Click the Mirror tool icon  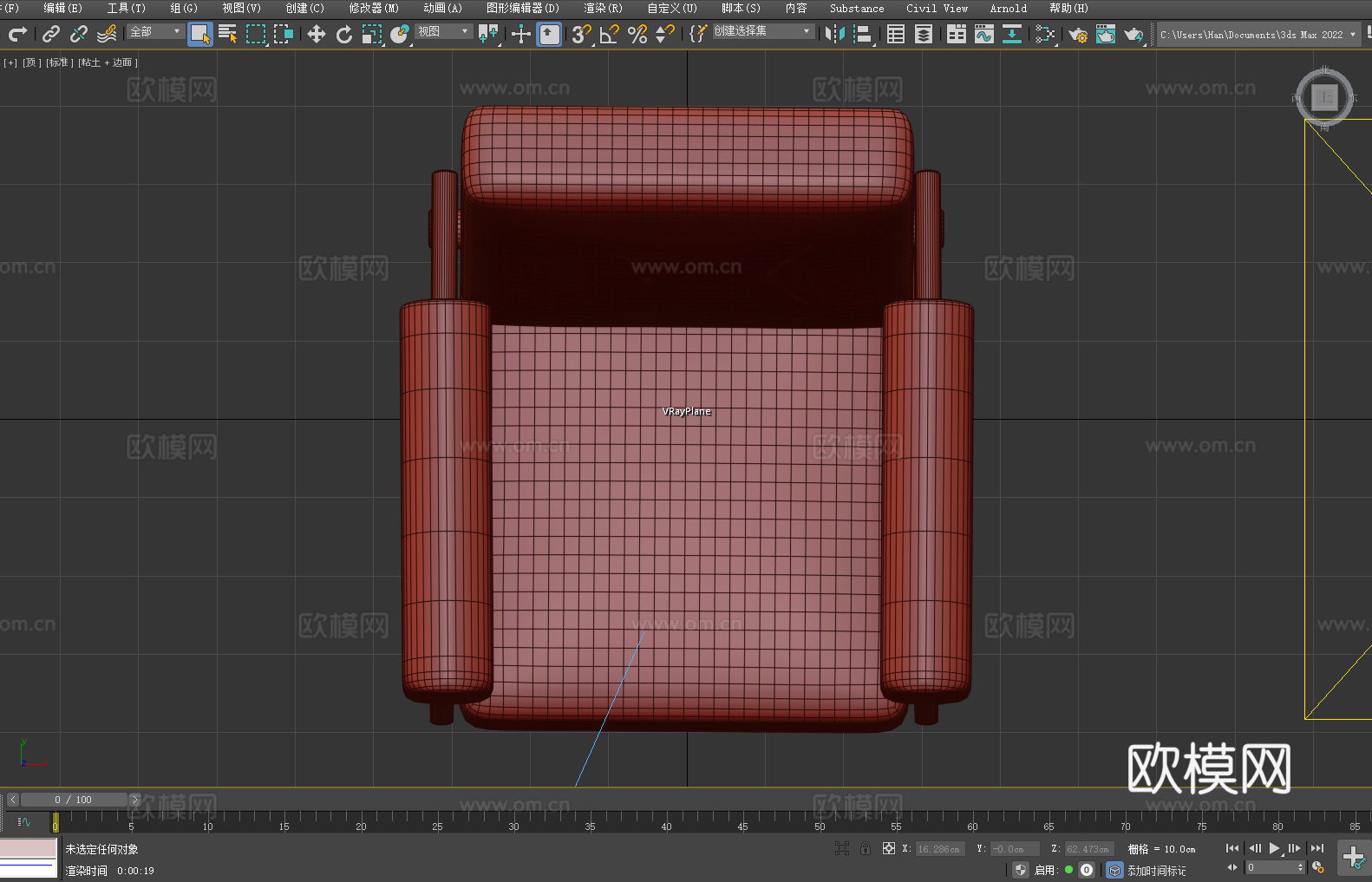pos(835,34)
